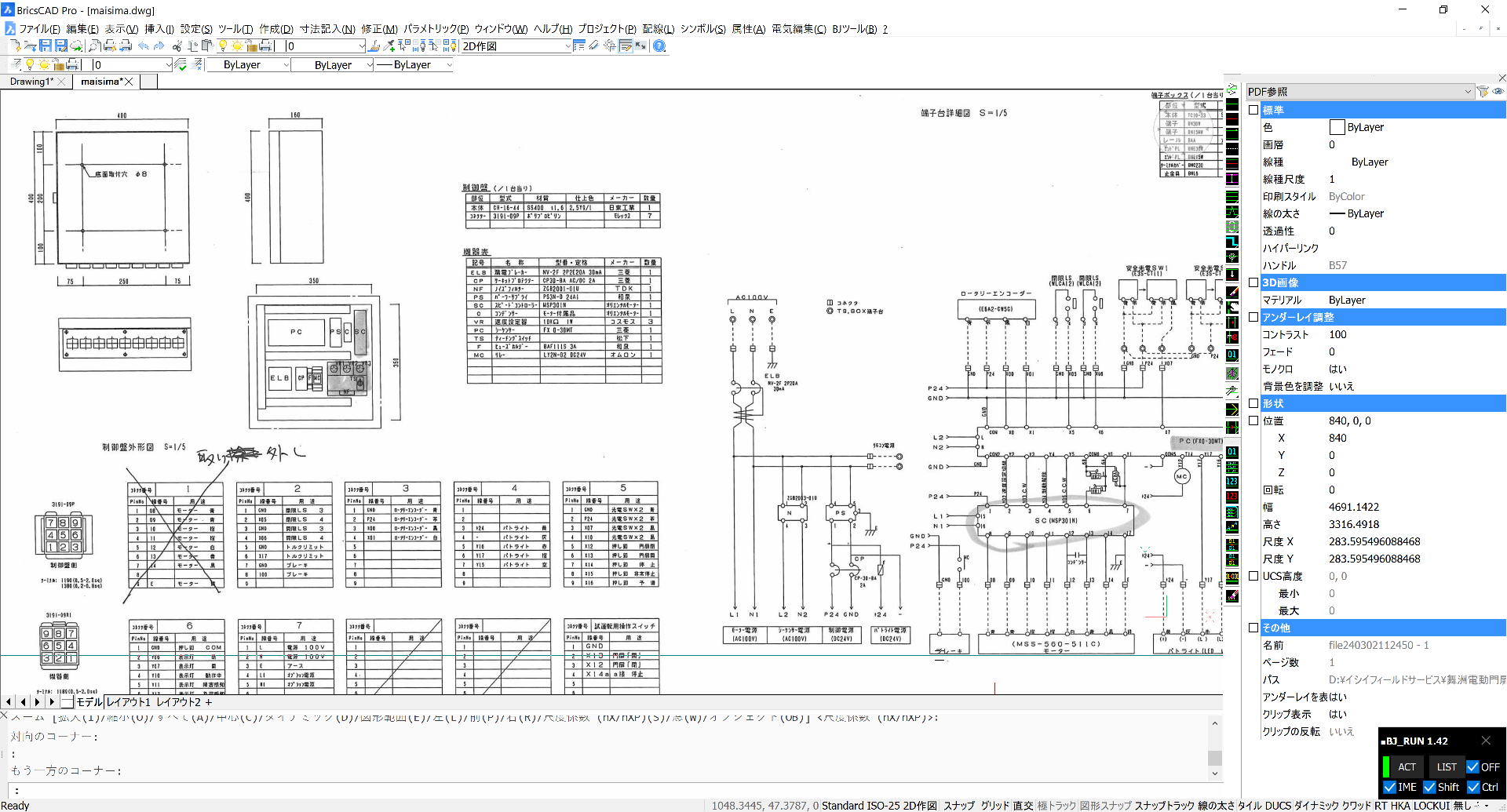
Task: Toggle the IME checkbox in BJ_RUN panel
Action: (x=1390, y=787)
